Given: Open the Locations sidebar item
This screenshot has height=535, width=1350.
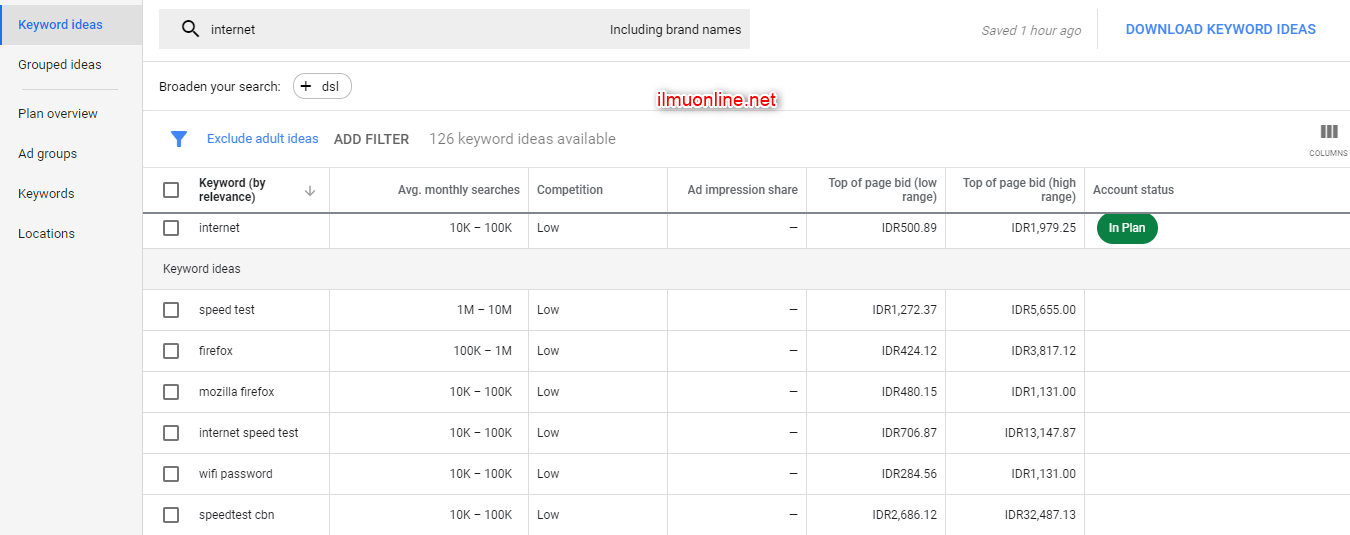Looking at the screenshot, I should tap(46, 234).
